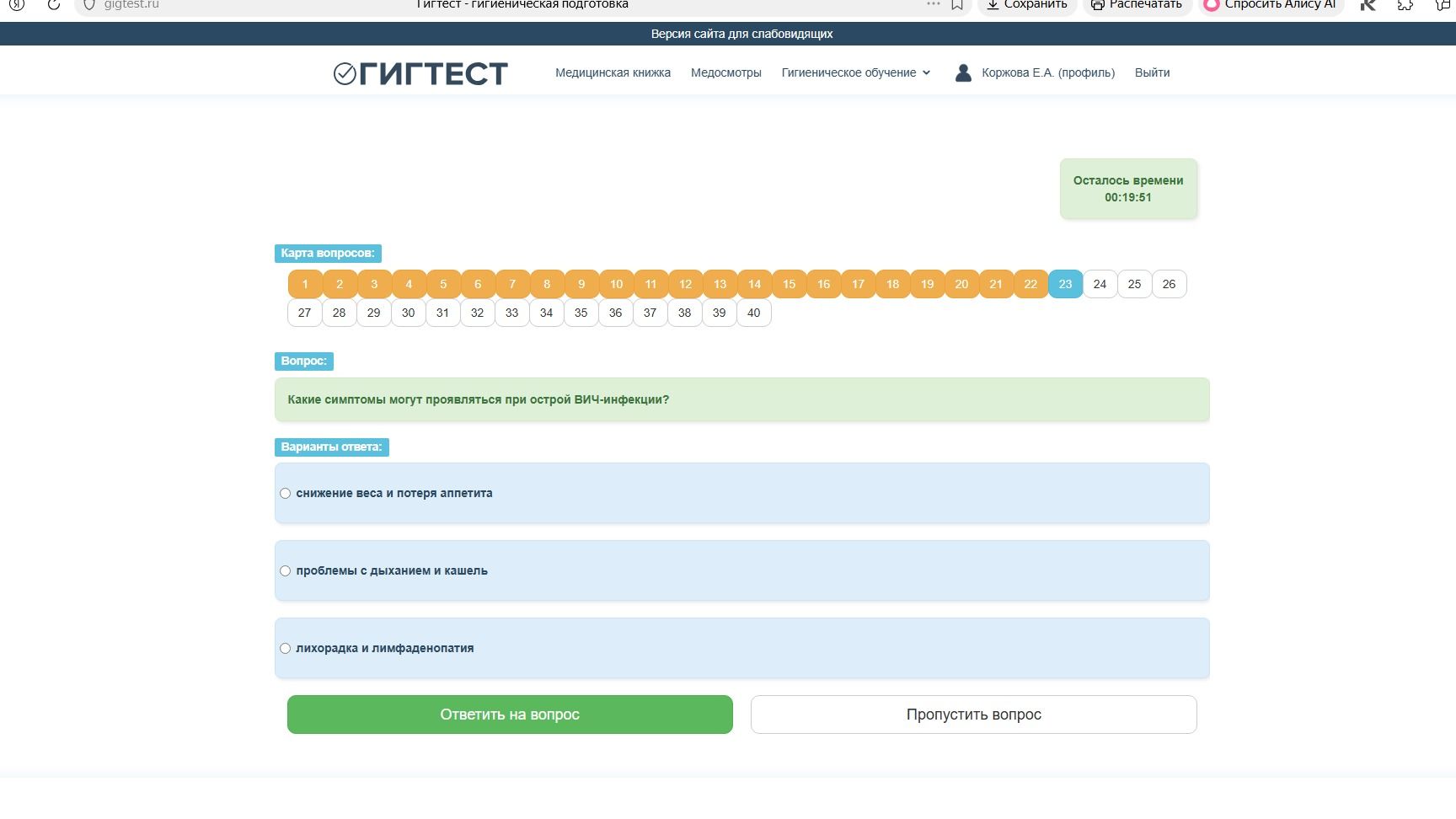
Task: Click the Пропустить вопрос button
Action: point(973,715)
